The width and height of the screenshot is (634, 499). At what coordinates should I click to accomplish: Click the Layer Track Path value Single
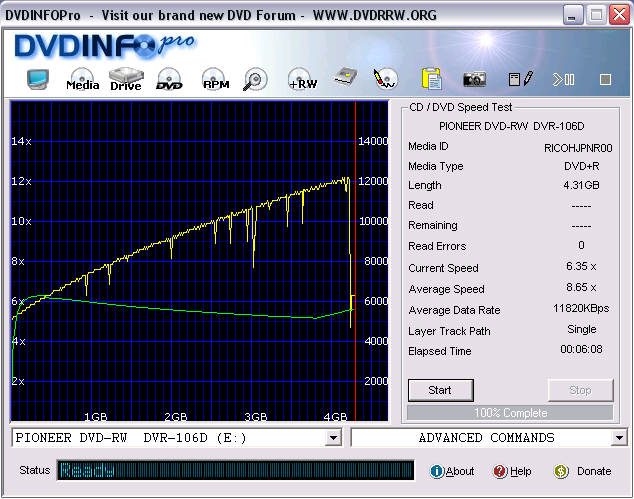point(581,330)
